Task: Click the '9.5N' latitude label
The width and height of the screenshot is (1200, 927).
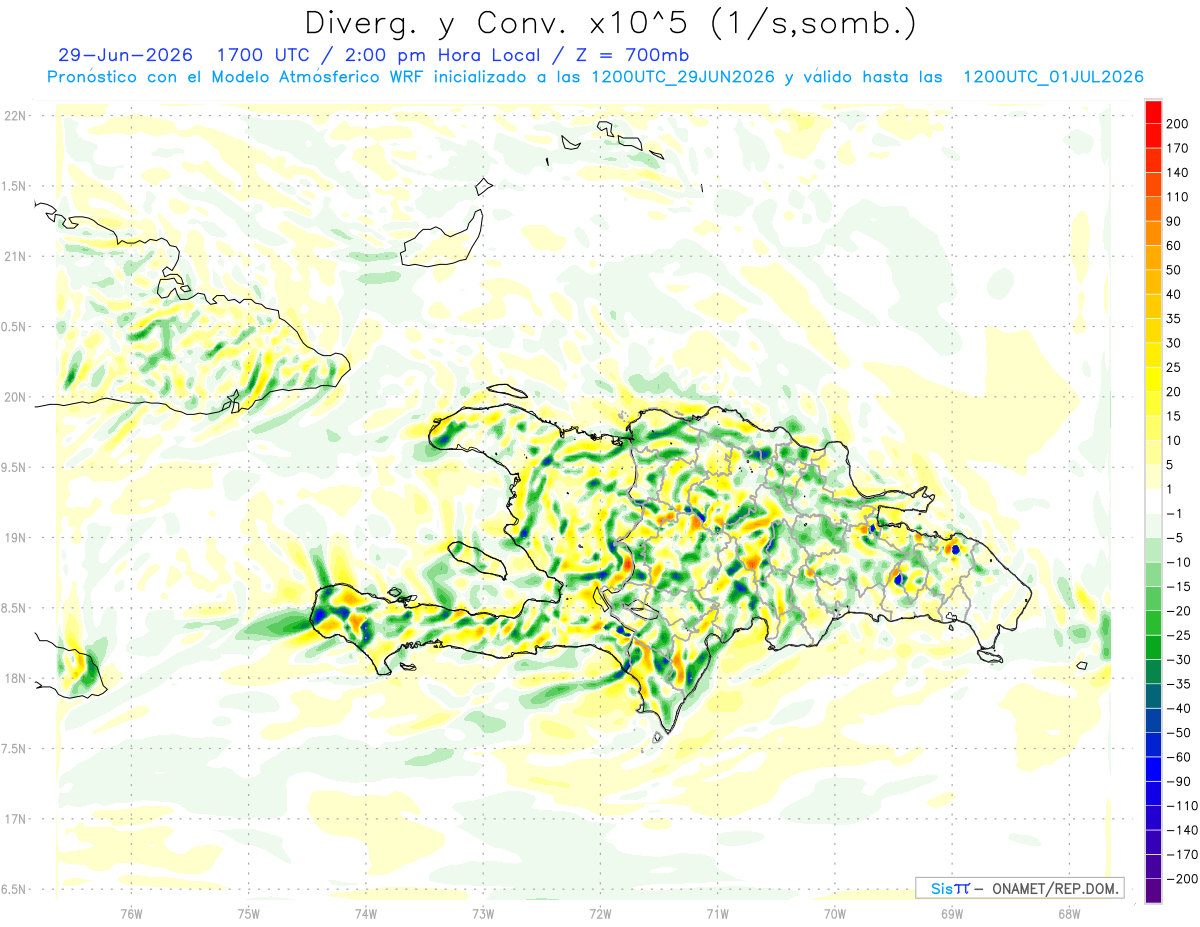Action: (14, 467)
